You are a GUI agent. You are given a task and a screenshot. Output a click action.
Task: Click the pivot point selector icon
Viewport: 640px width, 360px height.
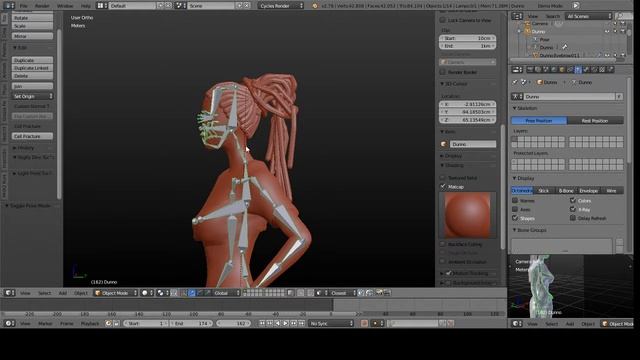(162, 293)
